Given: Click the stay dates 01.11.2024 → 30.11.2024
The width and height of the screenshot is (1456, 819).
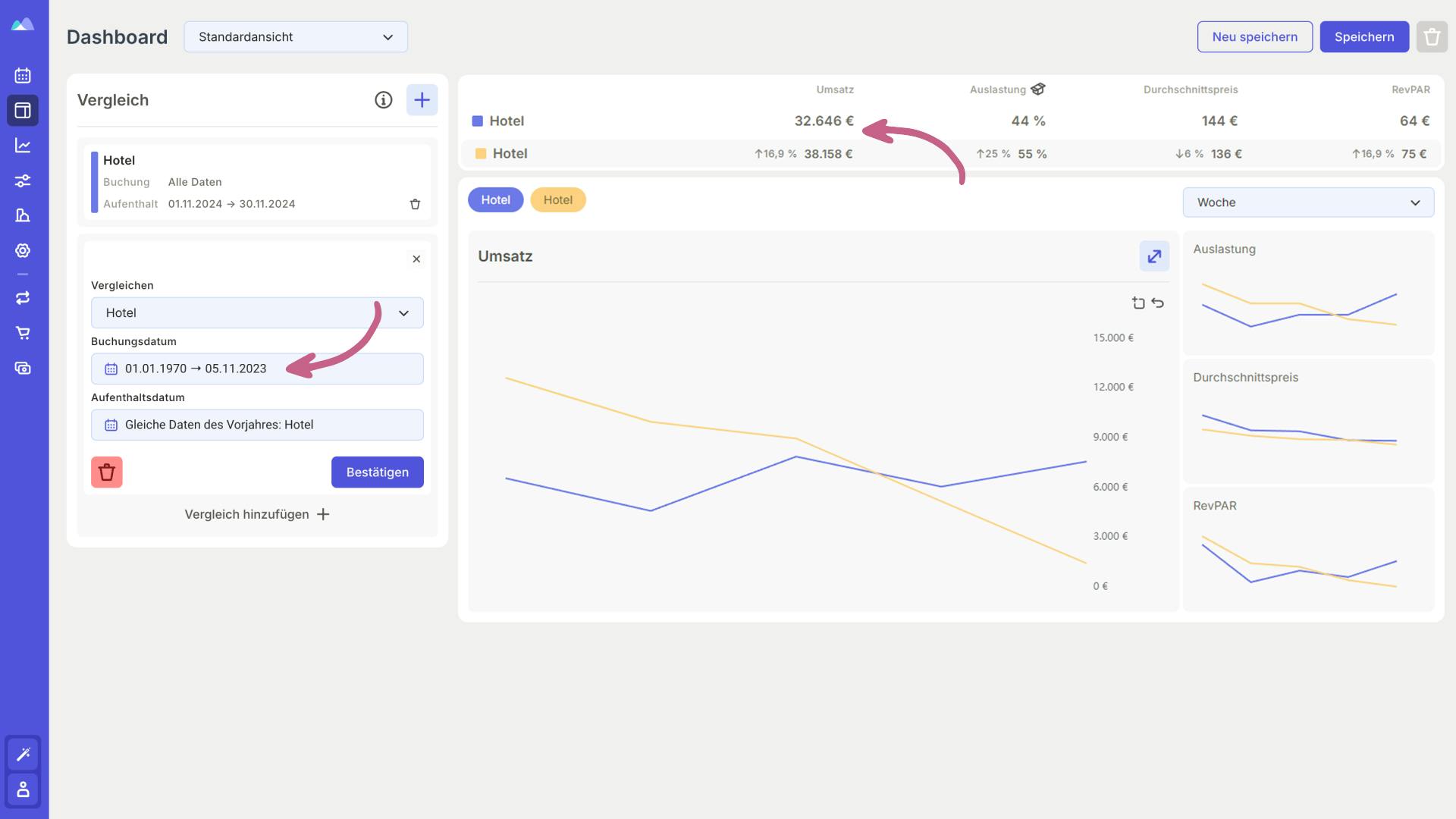Looking at the screenshot, I should [x=232, y=204].
